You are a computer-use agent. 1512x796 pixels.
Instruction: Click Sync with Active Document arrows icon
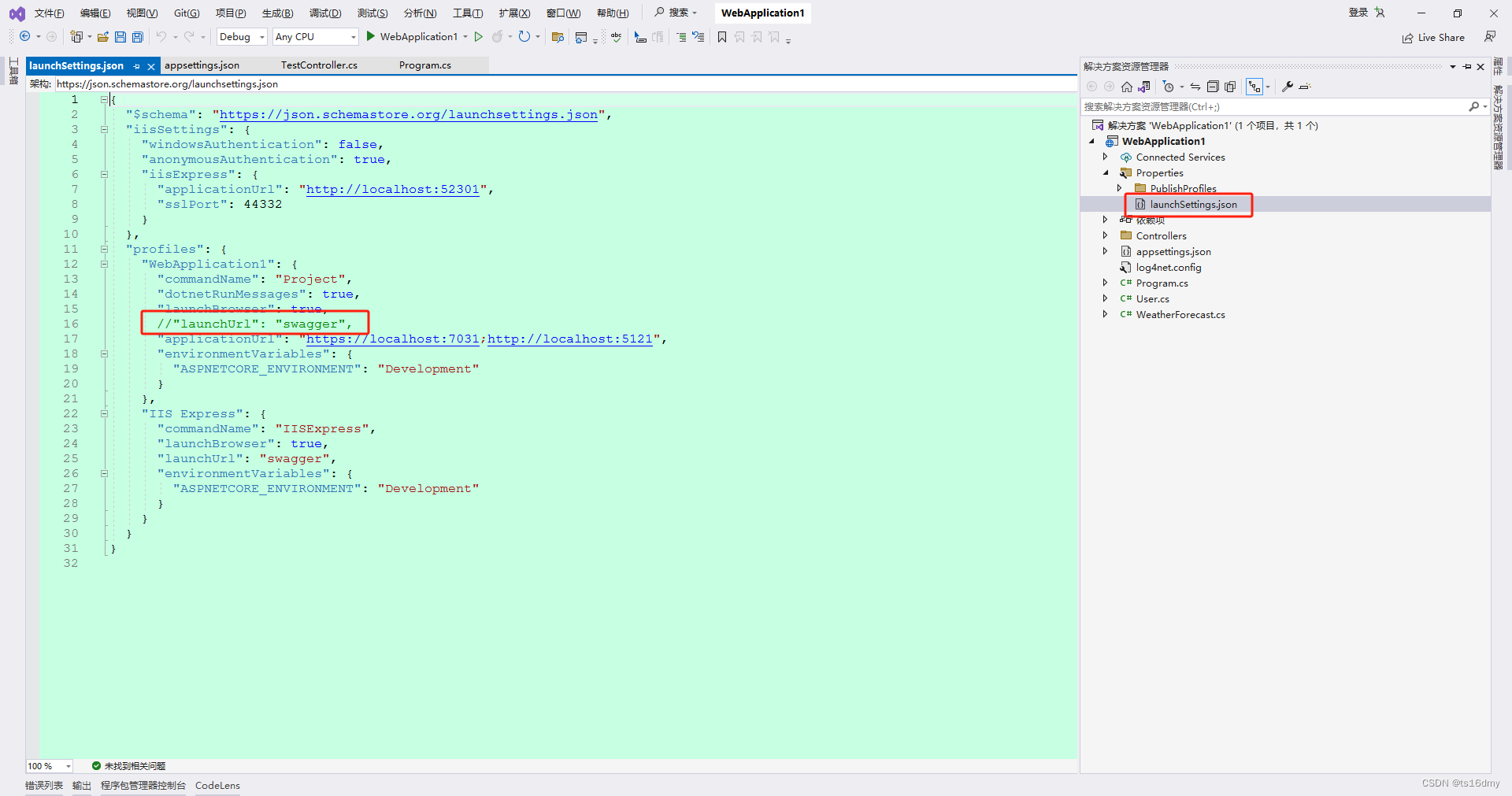coord(1195,87)
